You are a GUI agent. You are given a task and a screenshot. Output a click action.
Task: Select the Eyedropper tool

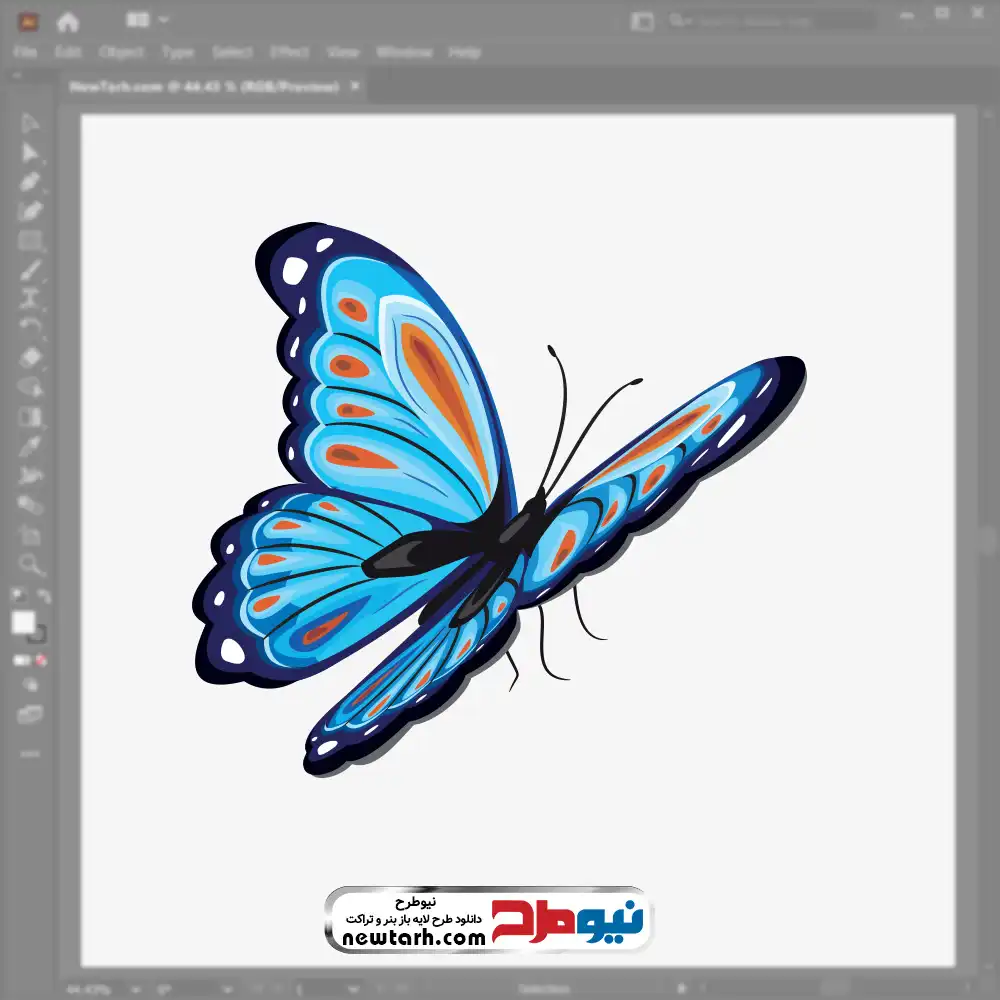[30, 445]
